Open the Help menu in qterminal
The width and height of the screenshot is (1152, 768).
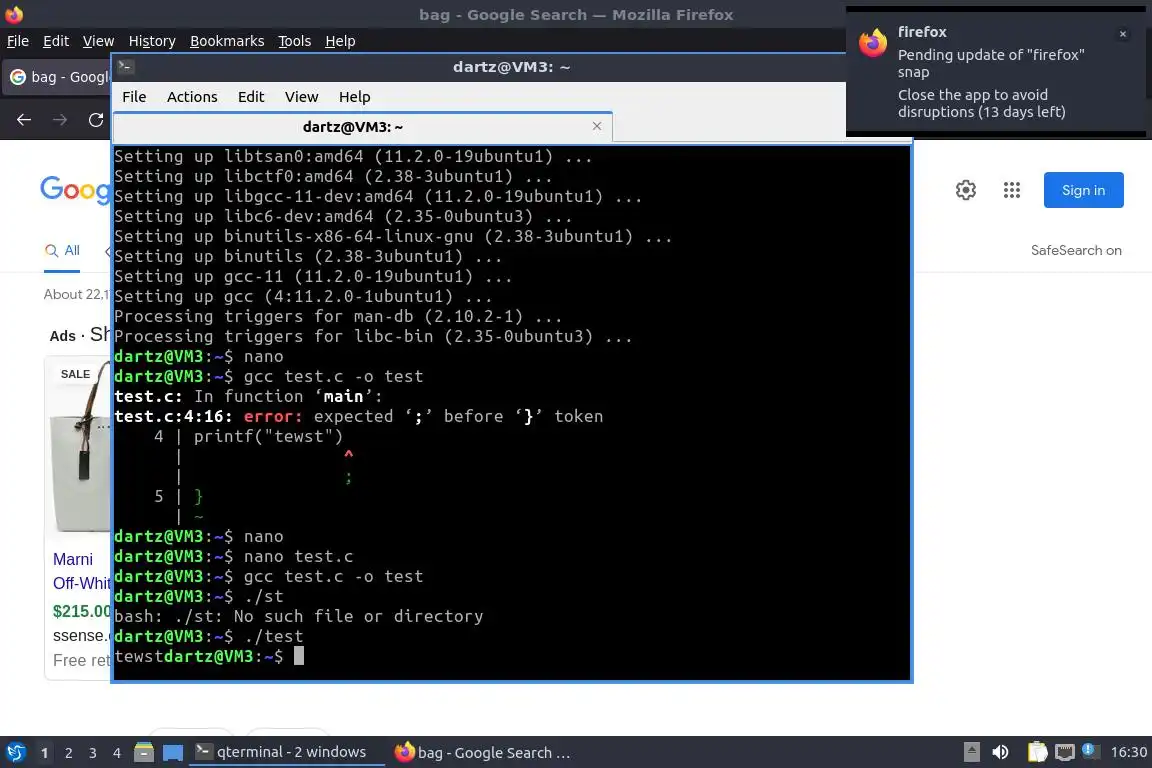(x=354, y=97)
